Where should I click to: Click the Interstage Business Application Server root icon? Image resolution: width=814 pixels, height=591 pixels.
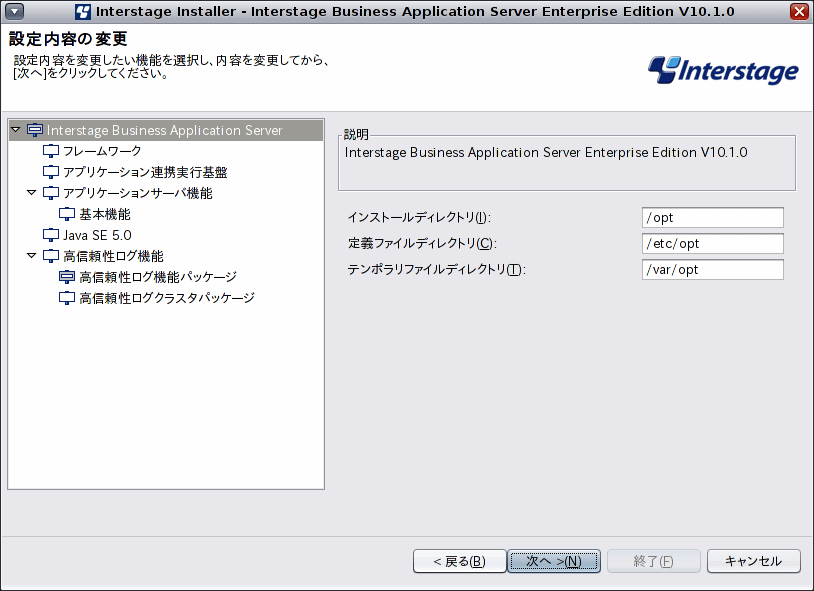pyautogui.click(x=35, y=130)
